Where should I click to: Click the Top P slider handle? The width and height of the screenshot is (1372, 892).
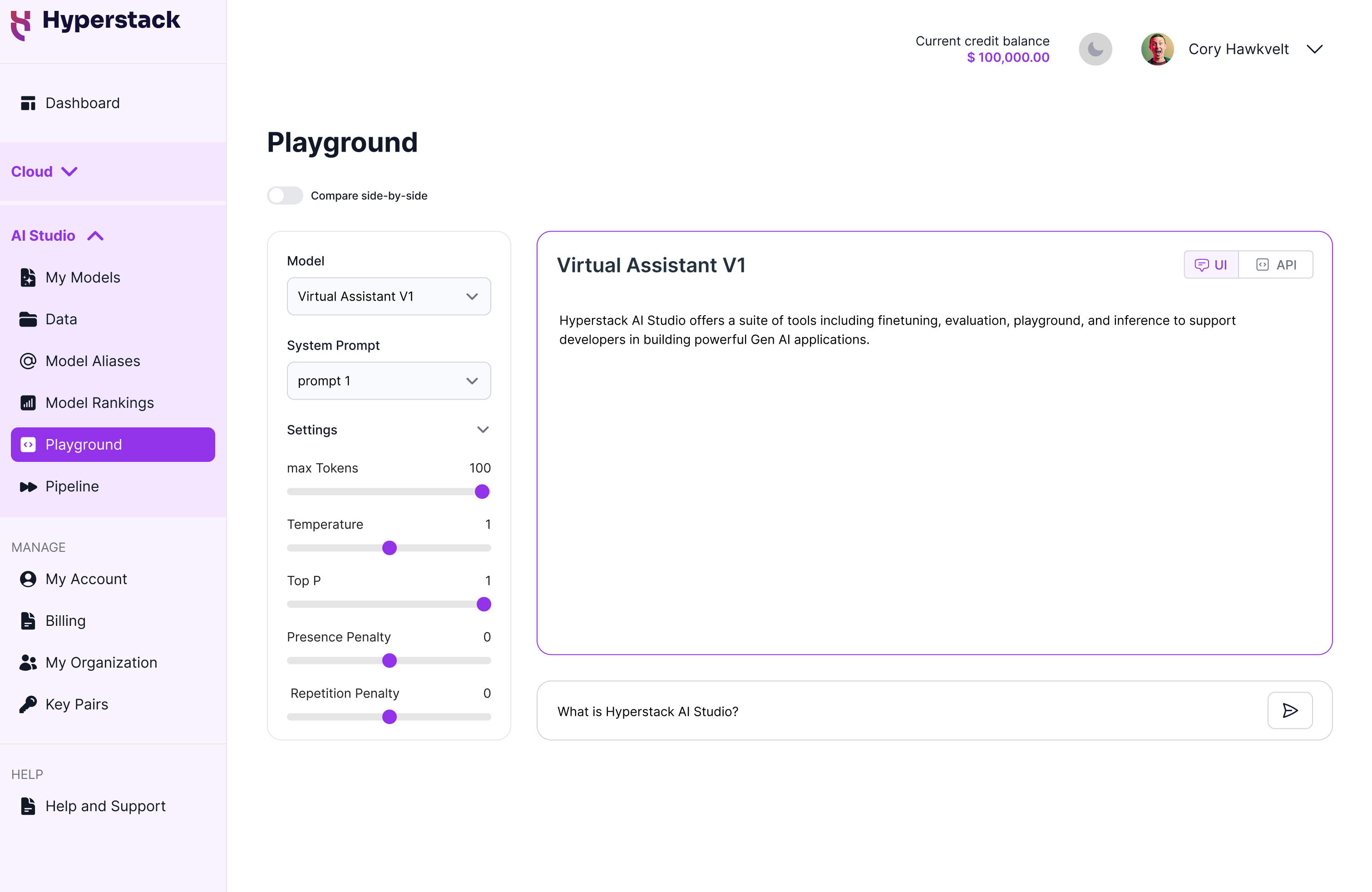(484, 604)
